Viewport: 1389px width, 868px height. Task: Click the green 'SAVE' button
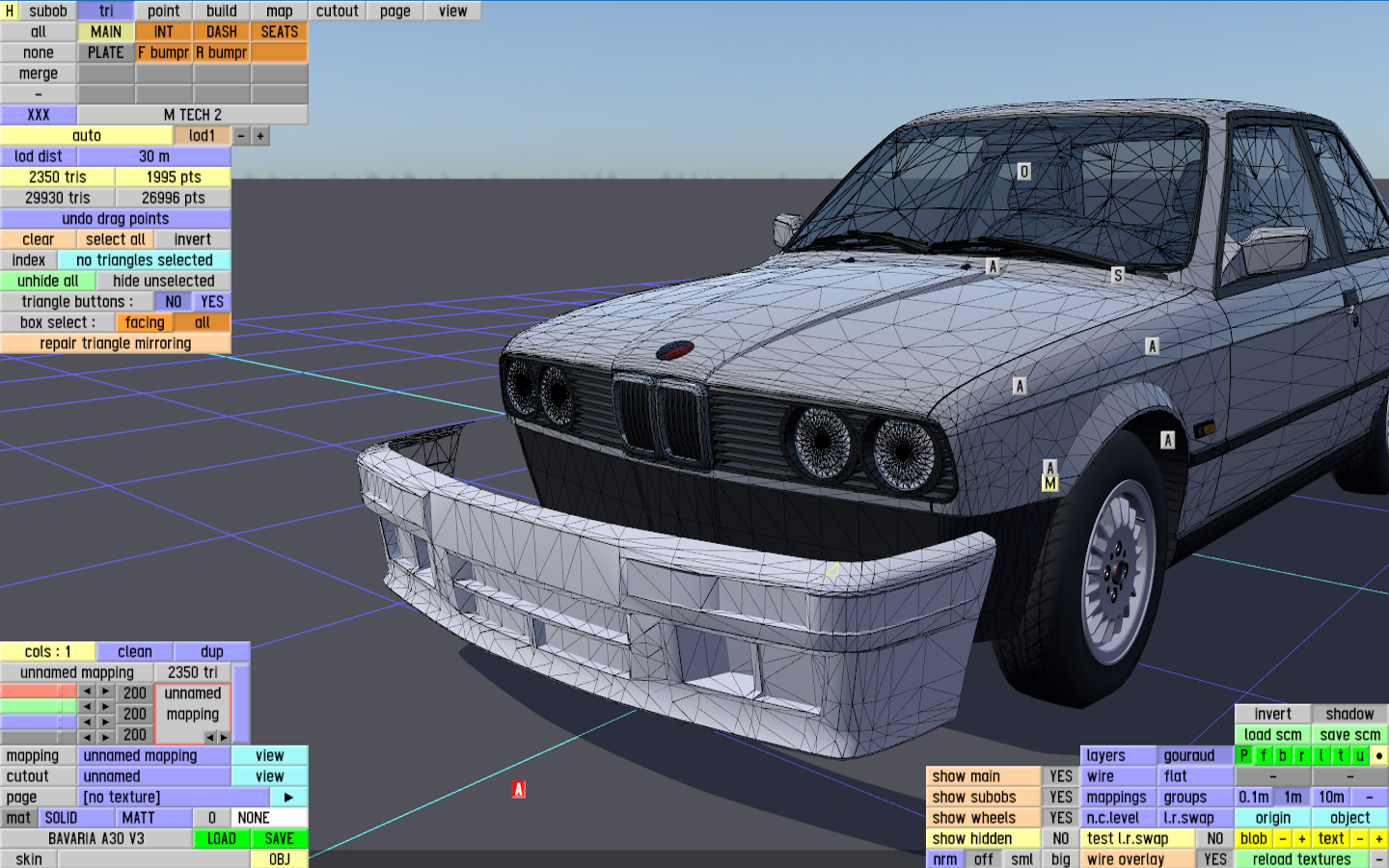(280, 839)
